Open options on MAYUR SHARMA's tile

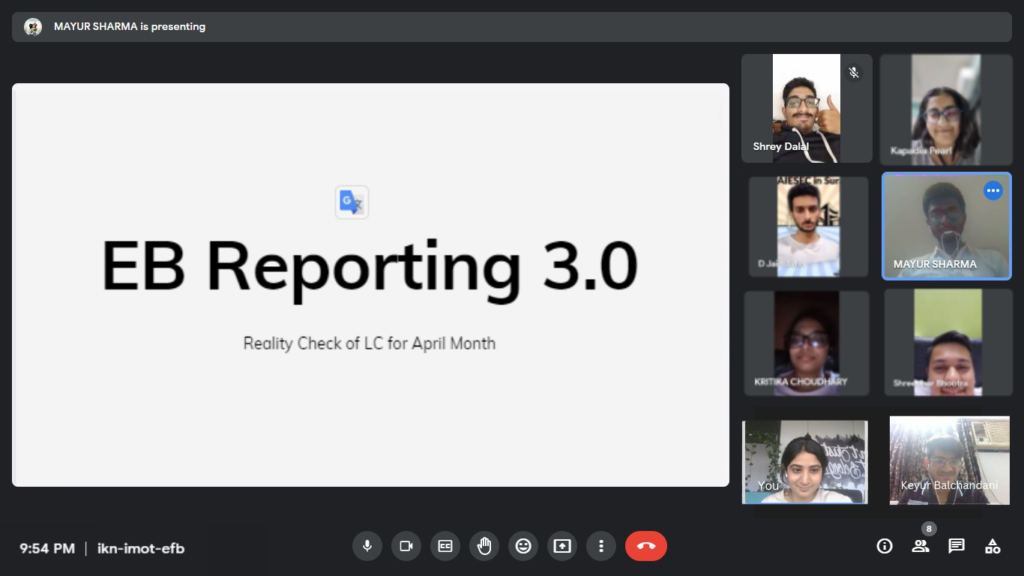993,191
